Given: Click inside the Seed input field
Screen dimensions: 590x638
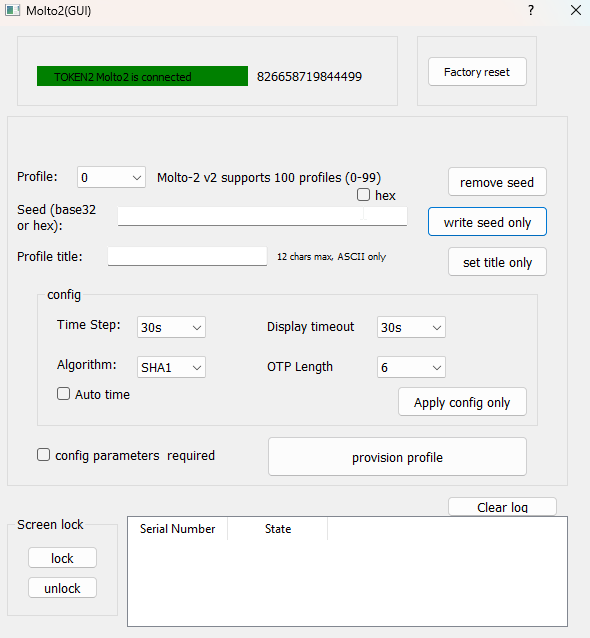Looking at the screenshot, I should (x=262, y=216).
